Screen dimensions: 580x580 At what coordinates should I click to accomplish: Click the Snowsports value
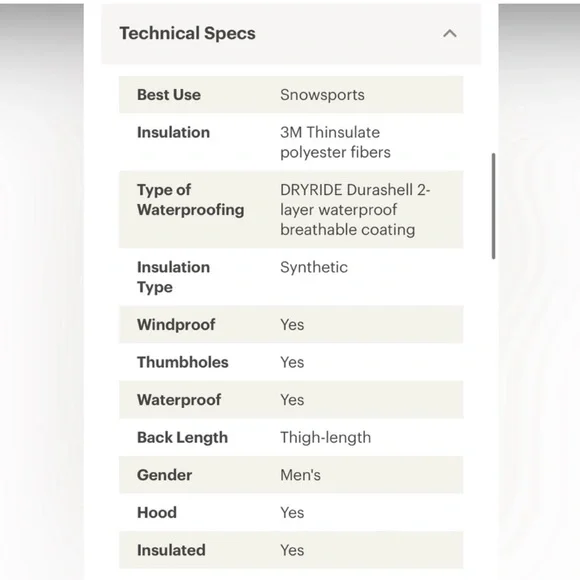coord(322,95)
